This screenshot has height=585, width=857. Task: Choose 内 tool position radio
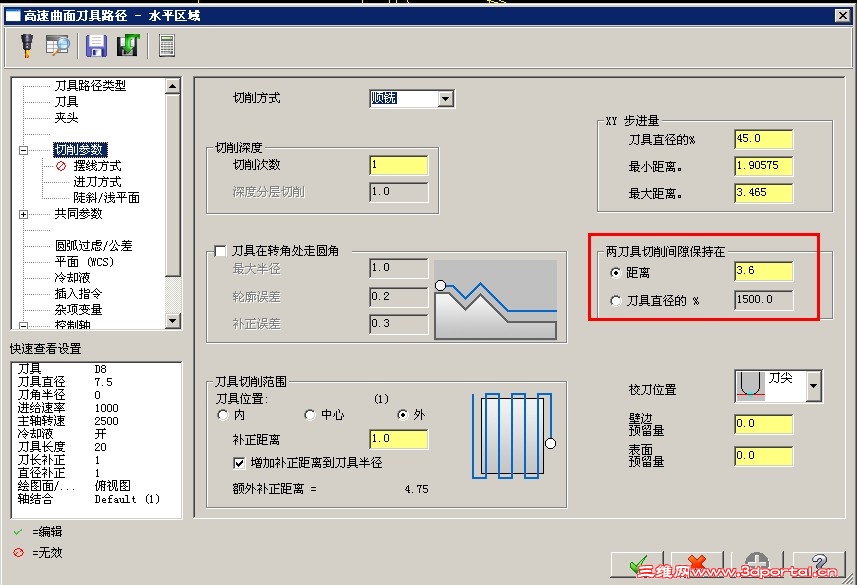click(x=222, y=415)
